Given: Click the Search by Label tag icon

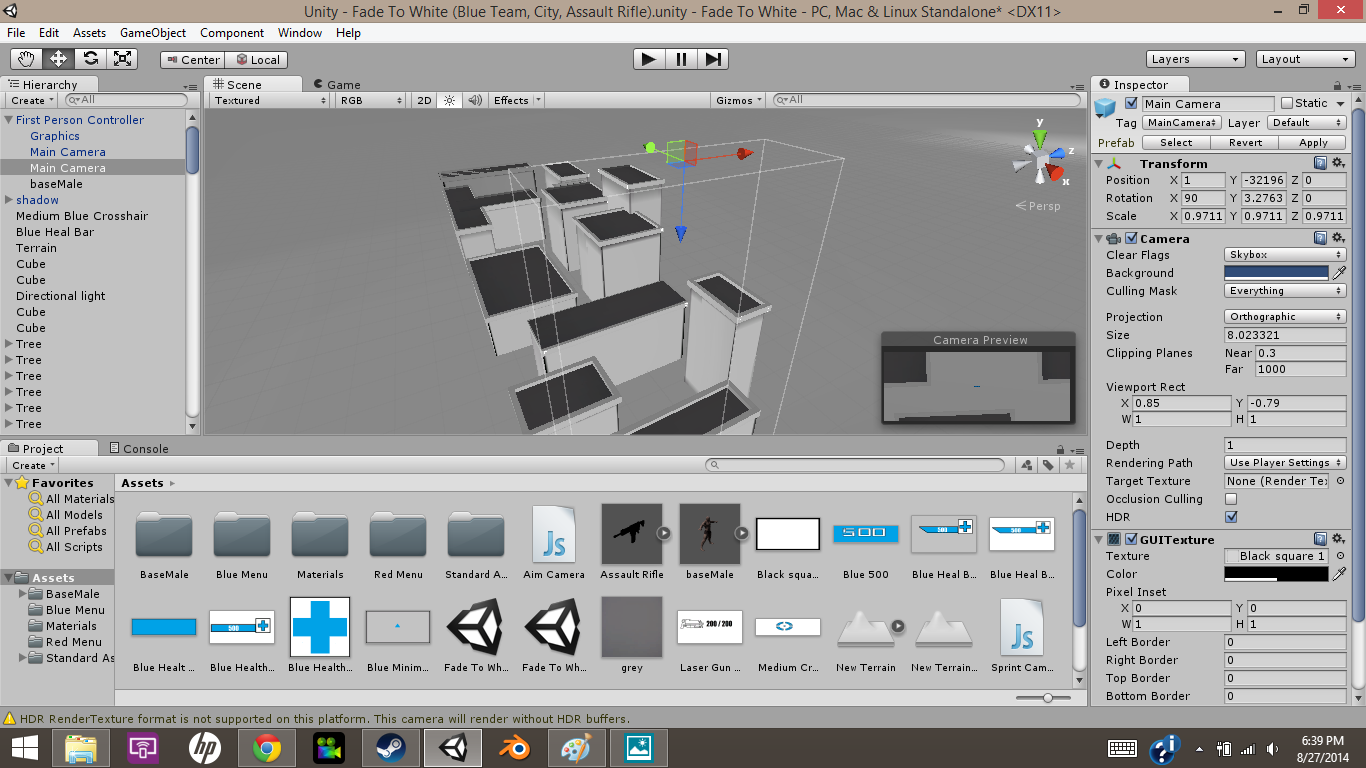Looking at the screenshot, I should click(x=1048, y=465).
